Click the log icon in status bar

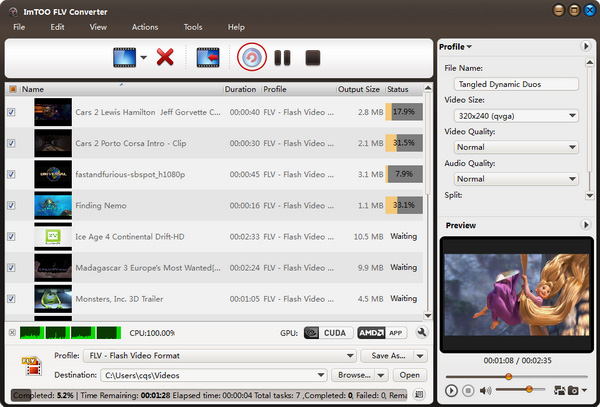point(420,394)
